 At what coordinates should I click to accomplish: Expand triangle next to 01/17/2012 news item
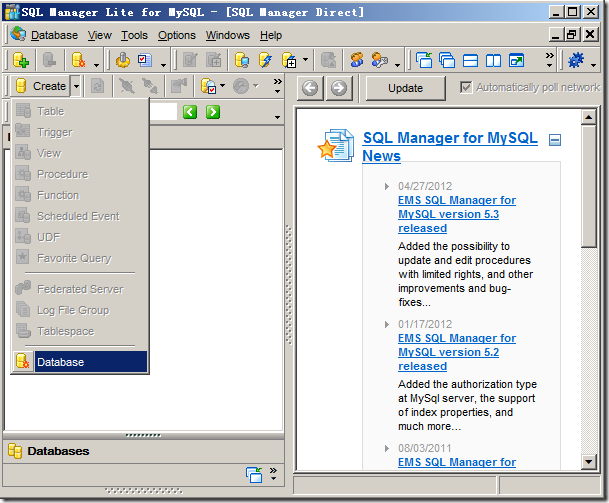pyautogui.click(x=386, y=324)
